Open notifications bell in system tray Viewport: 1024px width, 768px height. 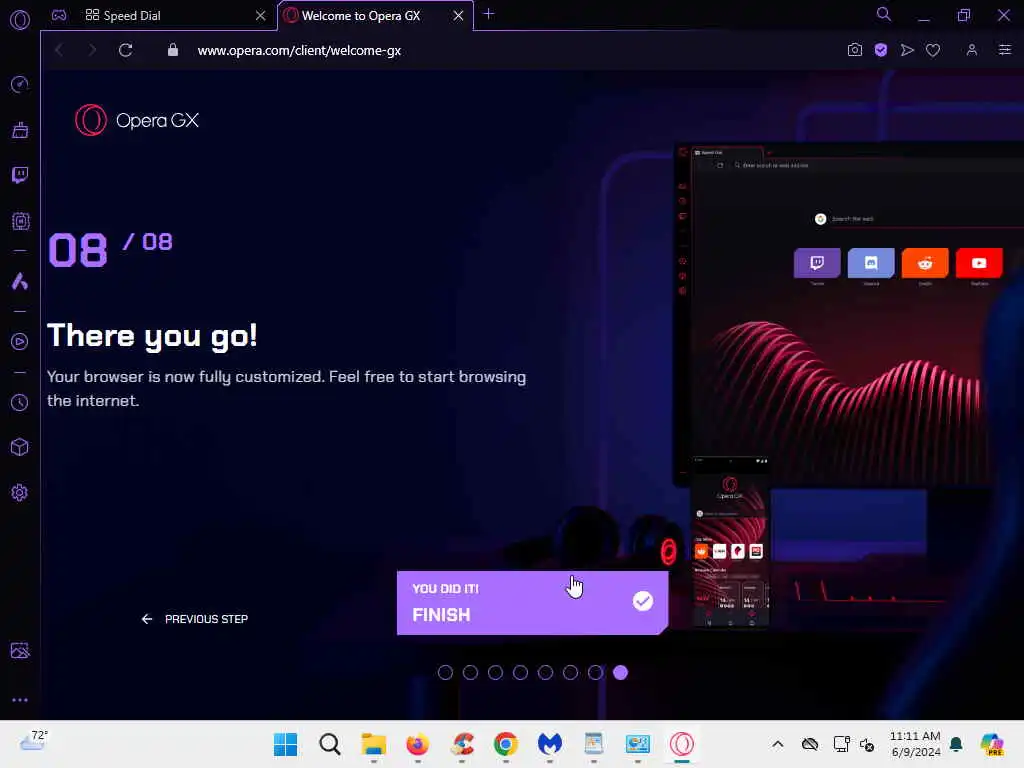[x=956, y=744]
